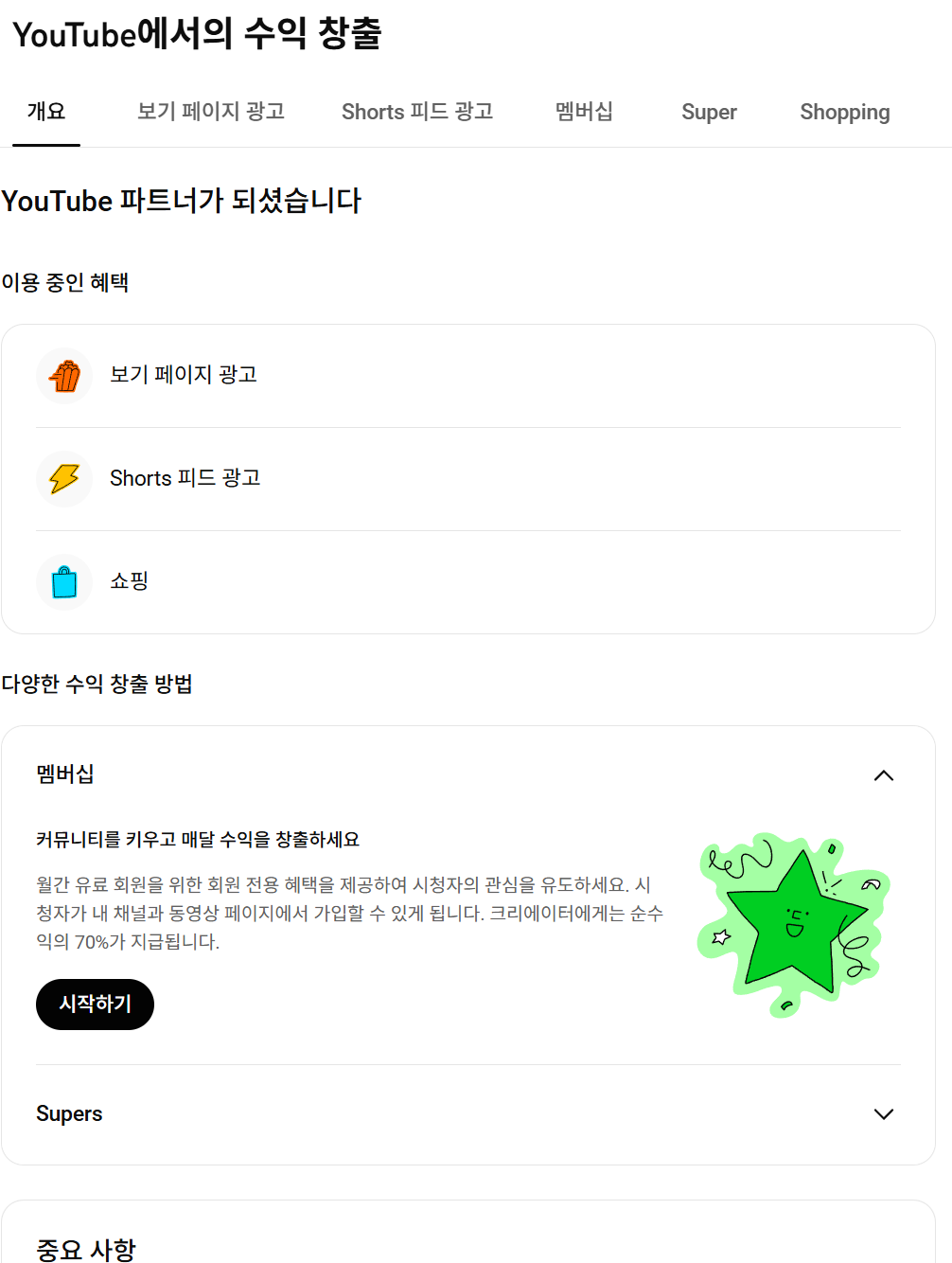Click the 멤버십 section header title
Screen dimensions: 952x1263
point(65,774)
